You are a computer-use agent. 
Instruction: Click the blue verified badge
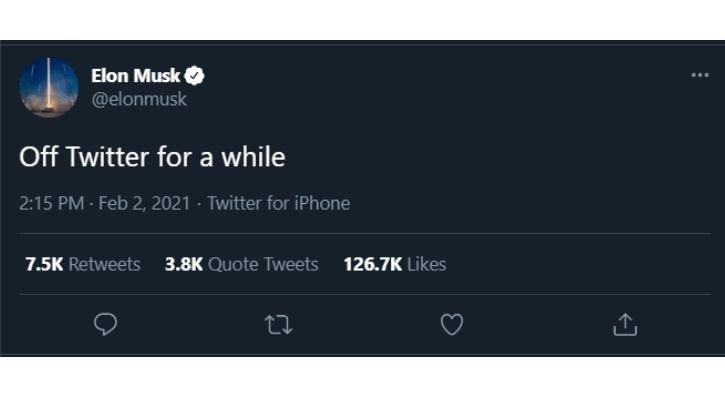click(x=197, y=76)
